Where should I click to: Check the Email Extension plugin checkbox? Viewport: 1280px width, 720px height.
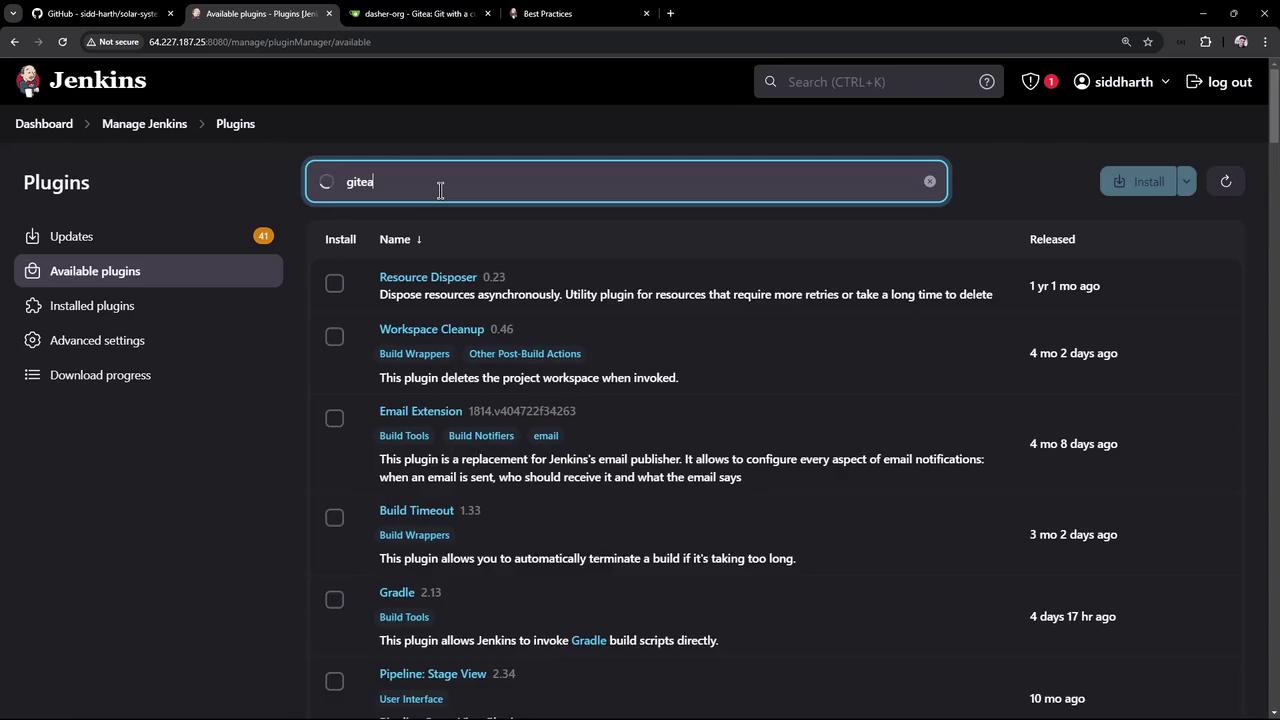(x=335, y=419)
